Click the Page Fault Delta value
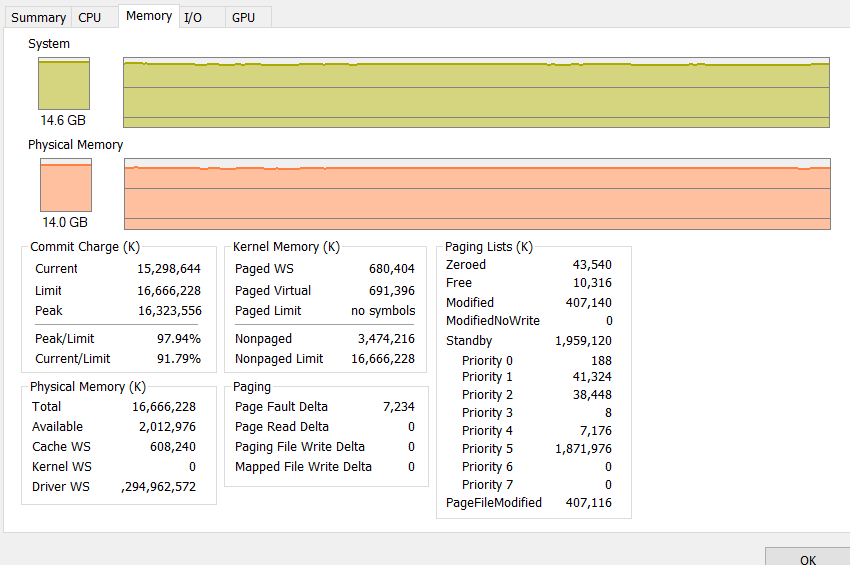 click(x=398, y=407)
